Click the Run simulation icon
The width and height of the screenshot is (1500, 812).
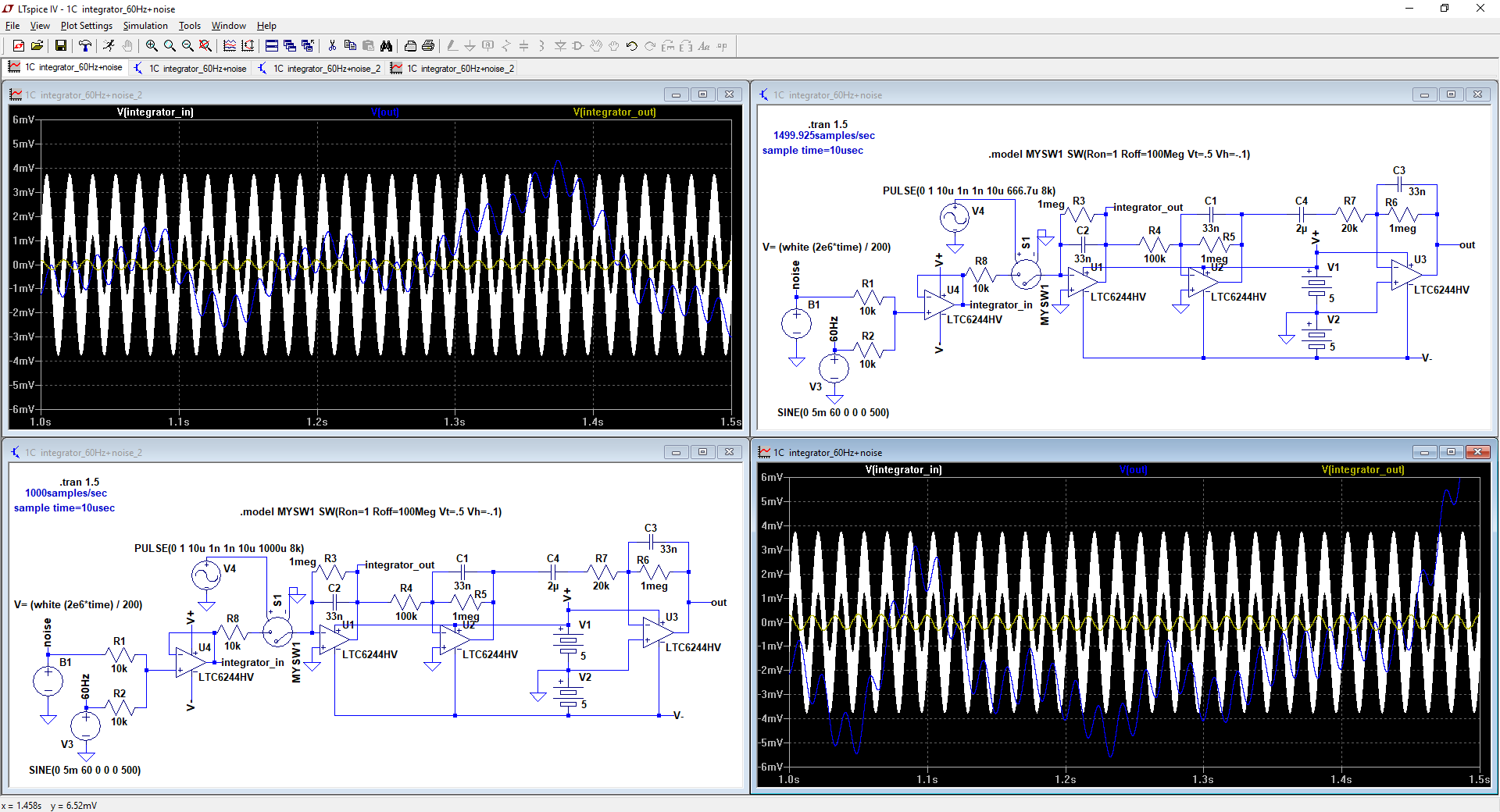[109, 46]
